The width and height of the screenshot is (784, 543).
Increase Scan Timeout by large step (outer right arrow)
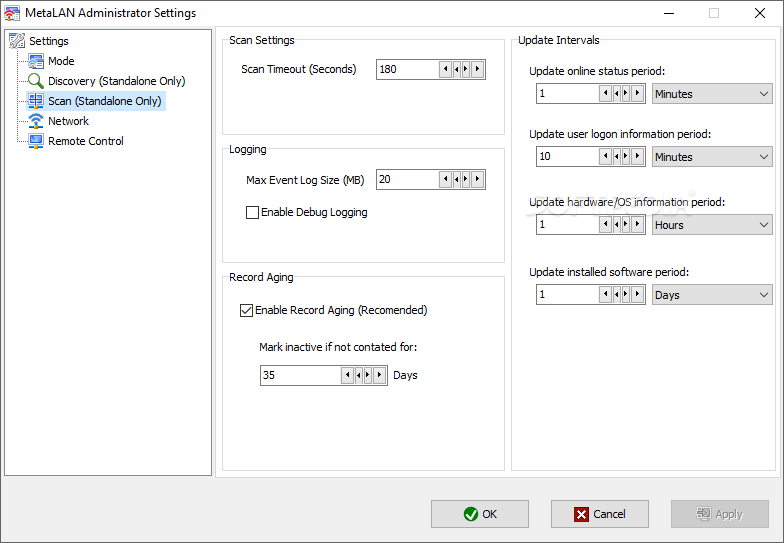(478, 69)
